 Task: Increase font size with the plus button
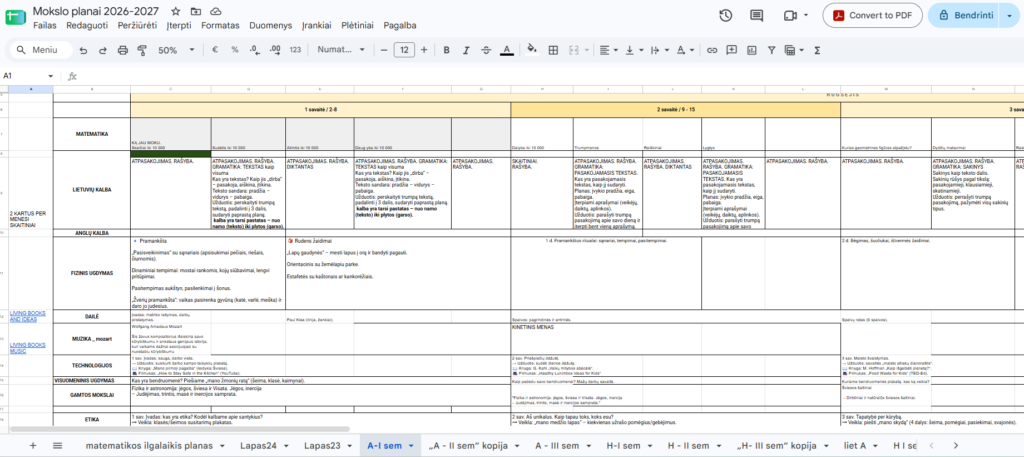pyautogui.click(x=424, y=50)
